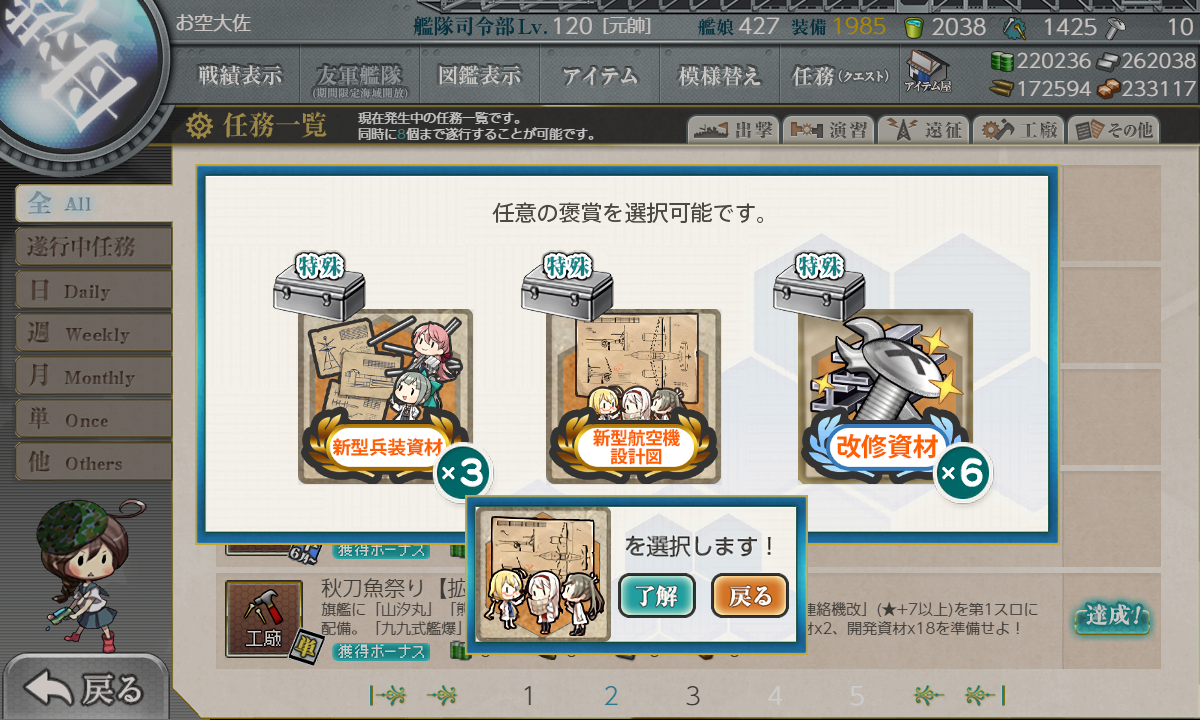Jump to last page arrow icon

(x=986, y=695)
